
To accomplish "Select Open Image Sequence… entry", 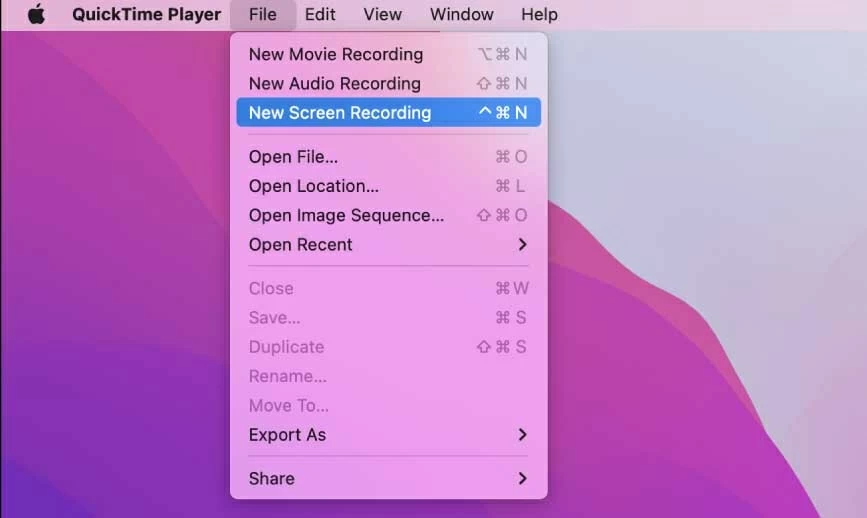I will 389,216.
